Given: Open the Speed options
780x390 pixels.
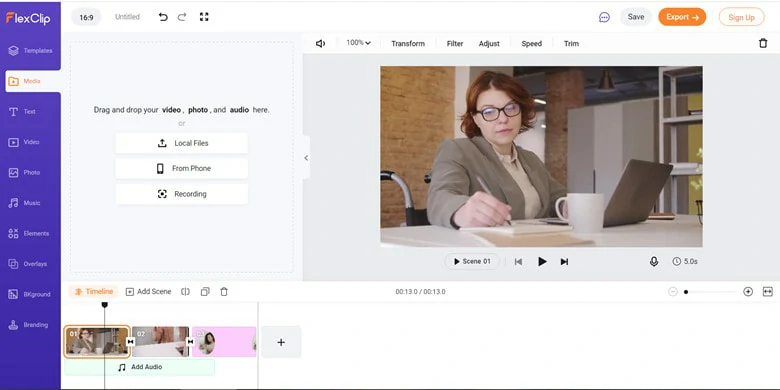Looking at the screenshot, I should pyautogui.click(x=531, y=44).
